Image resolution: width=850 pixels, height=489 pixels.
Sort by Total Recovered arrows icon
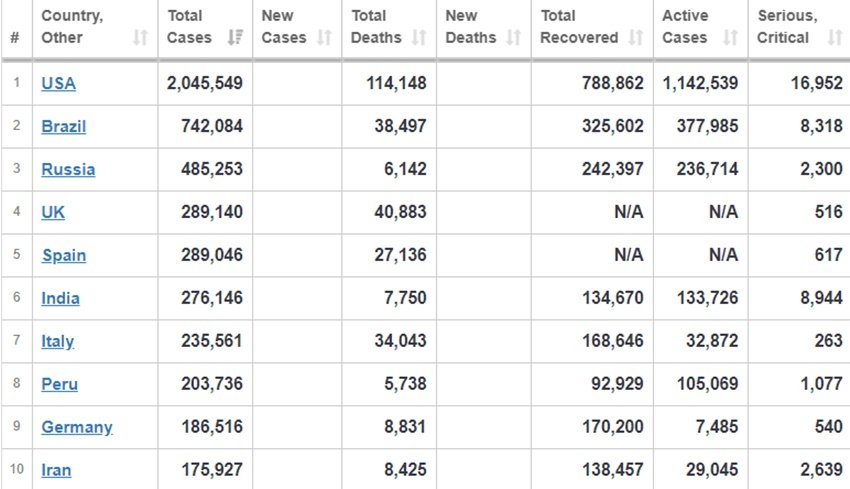tap(635, 37)
